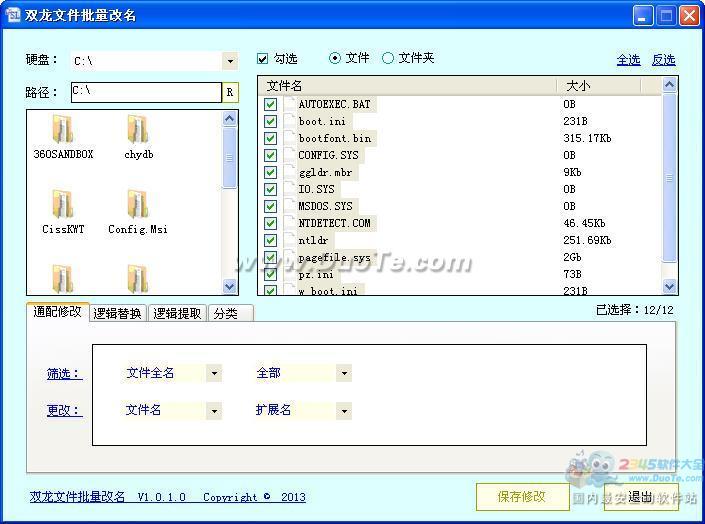Click the AUTOEXEC.BAT file icon
The image size is (705, 524).
tap(290, 104)
